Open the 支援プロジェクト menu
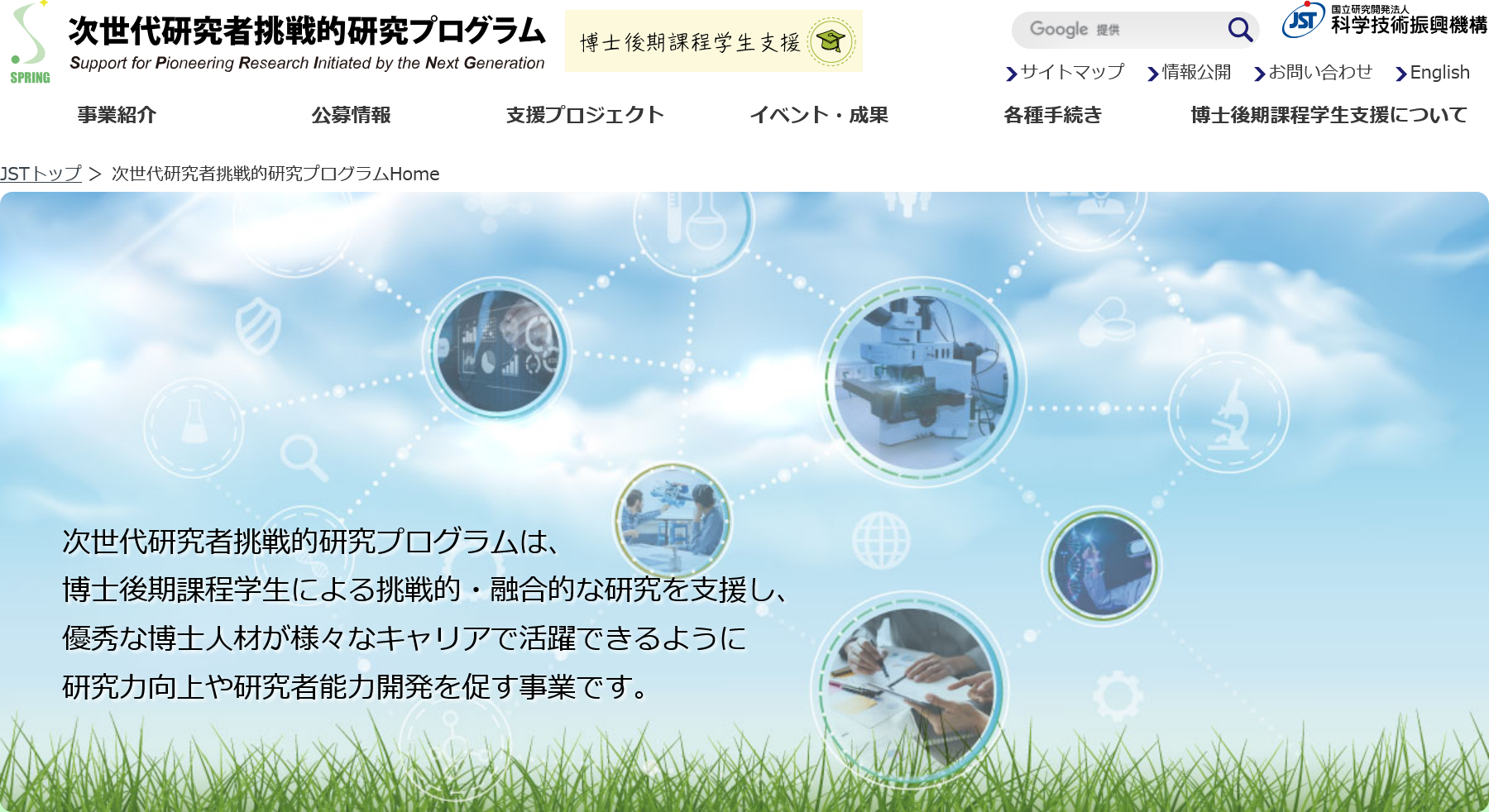The image size is (1489, 812). pos(585,115)
